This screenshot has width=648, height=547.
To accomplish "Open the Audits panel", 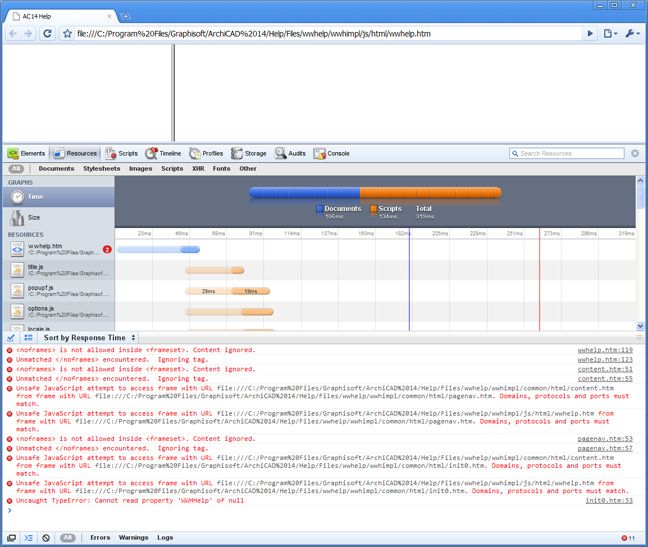I will [290, 153].
